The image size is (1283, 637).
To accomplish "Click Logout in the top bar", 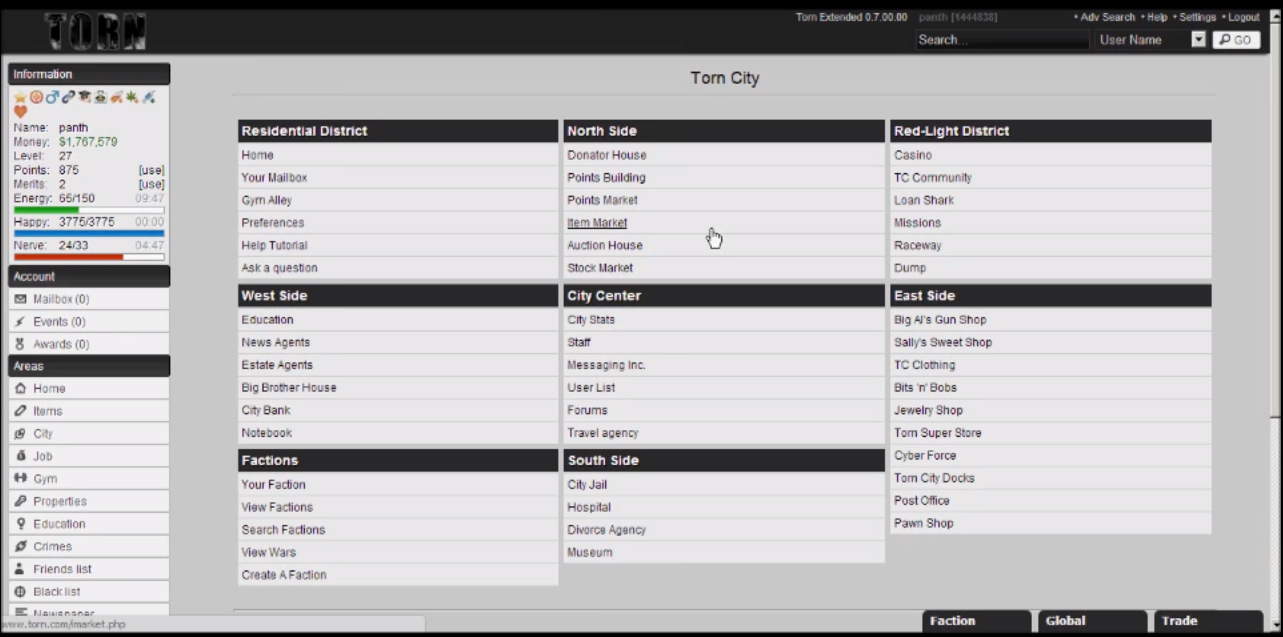I will pyautogui.click(x=1243, y=17).
